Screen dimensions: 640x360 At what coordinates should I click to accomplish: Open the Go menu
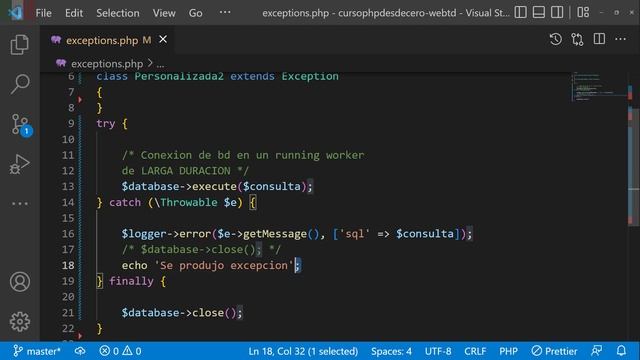(x=196, y=13)
